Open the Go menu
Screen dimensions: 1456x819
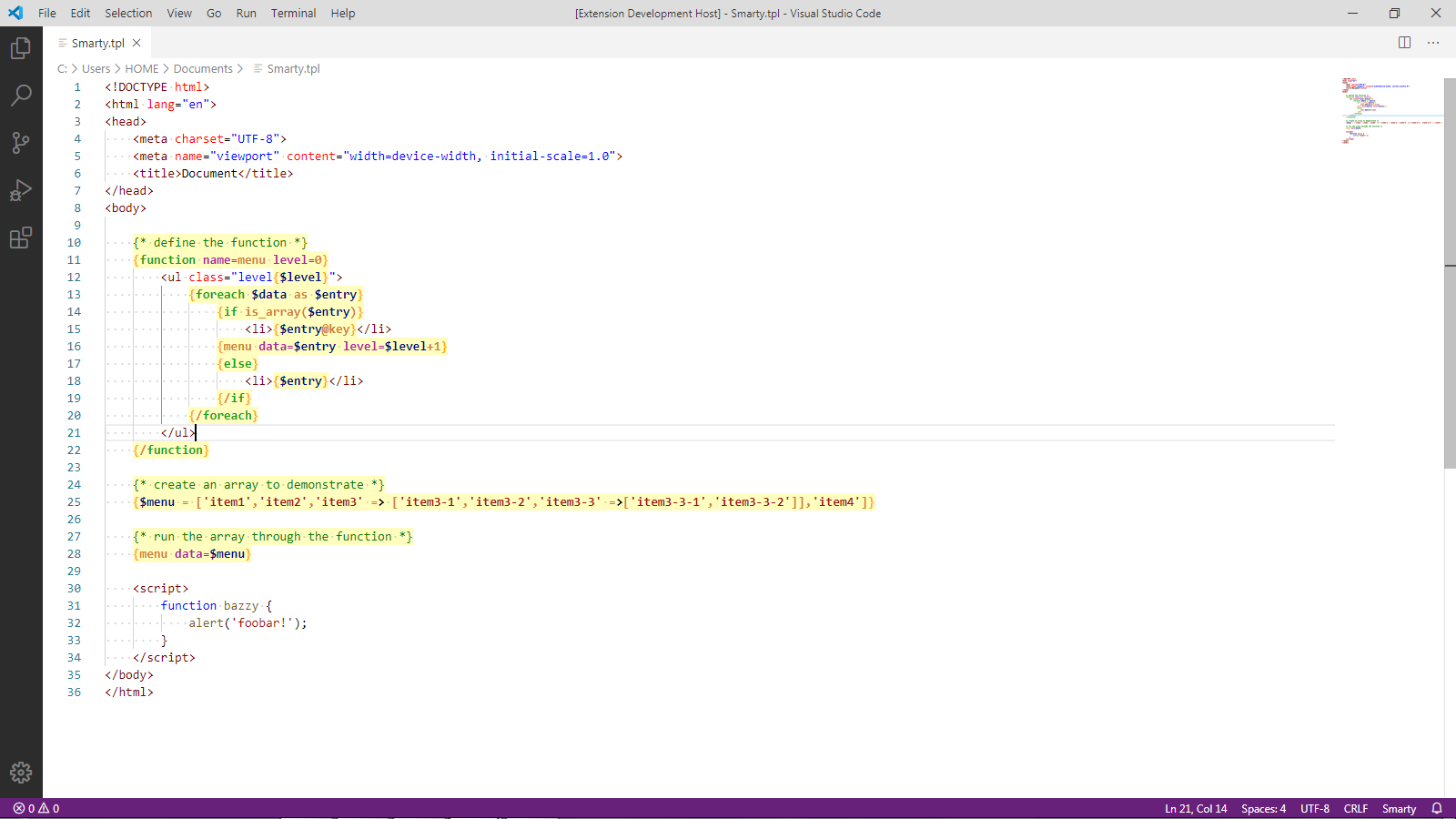pyautogui.click(x=214, y=13)
